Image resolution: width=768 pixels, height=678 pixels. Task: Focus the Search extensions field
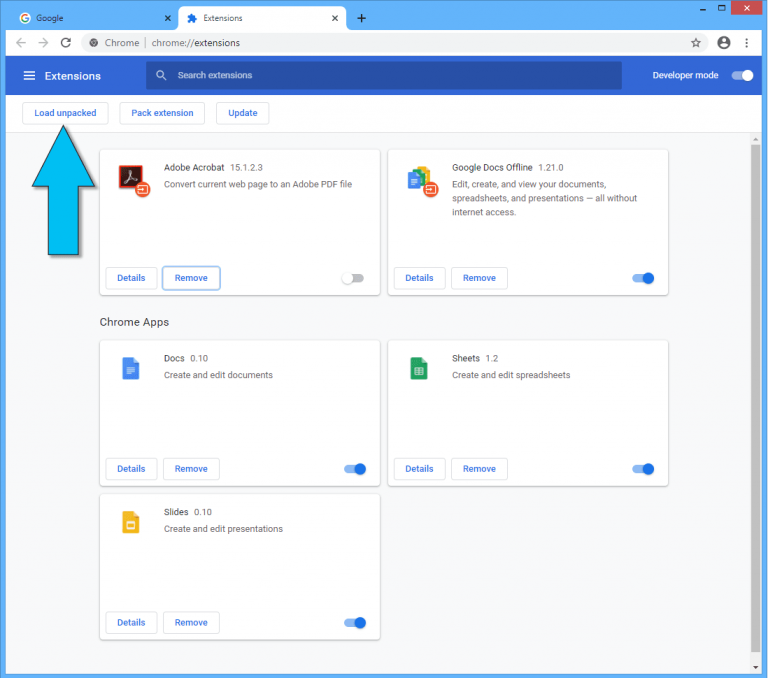click(x=384, y=75)
